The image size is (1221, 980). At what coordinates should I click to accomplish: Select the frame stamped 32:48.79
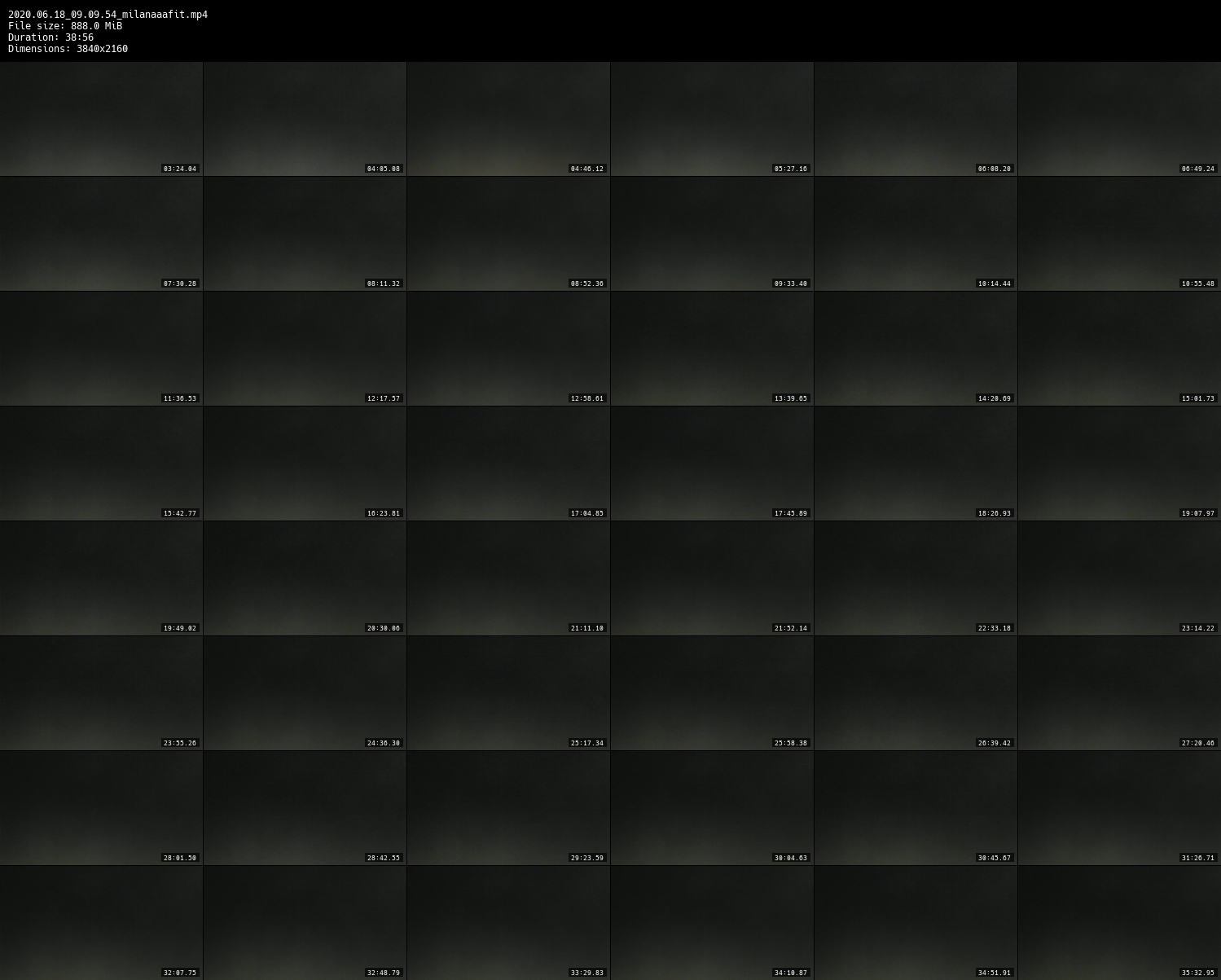(305, 923)
